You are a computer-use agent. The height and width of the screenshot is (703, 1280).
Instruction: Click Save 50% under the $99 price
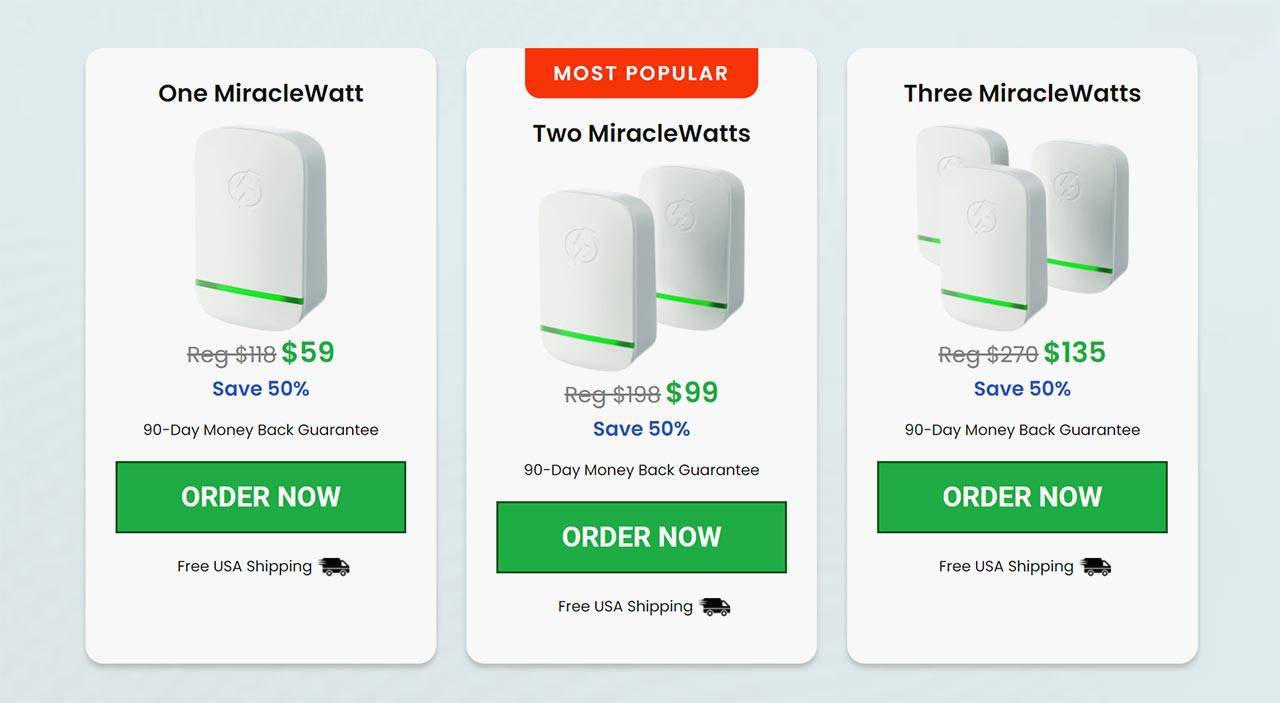641,429
